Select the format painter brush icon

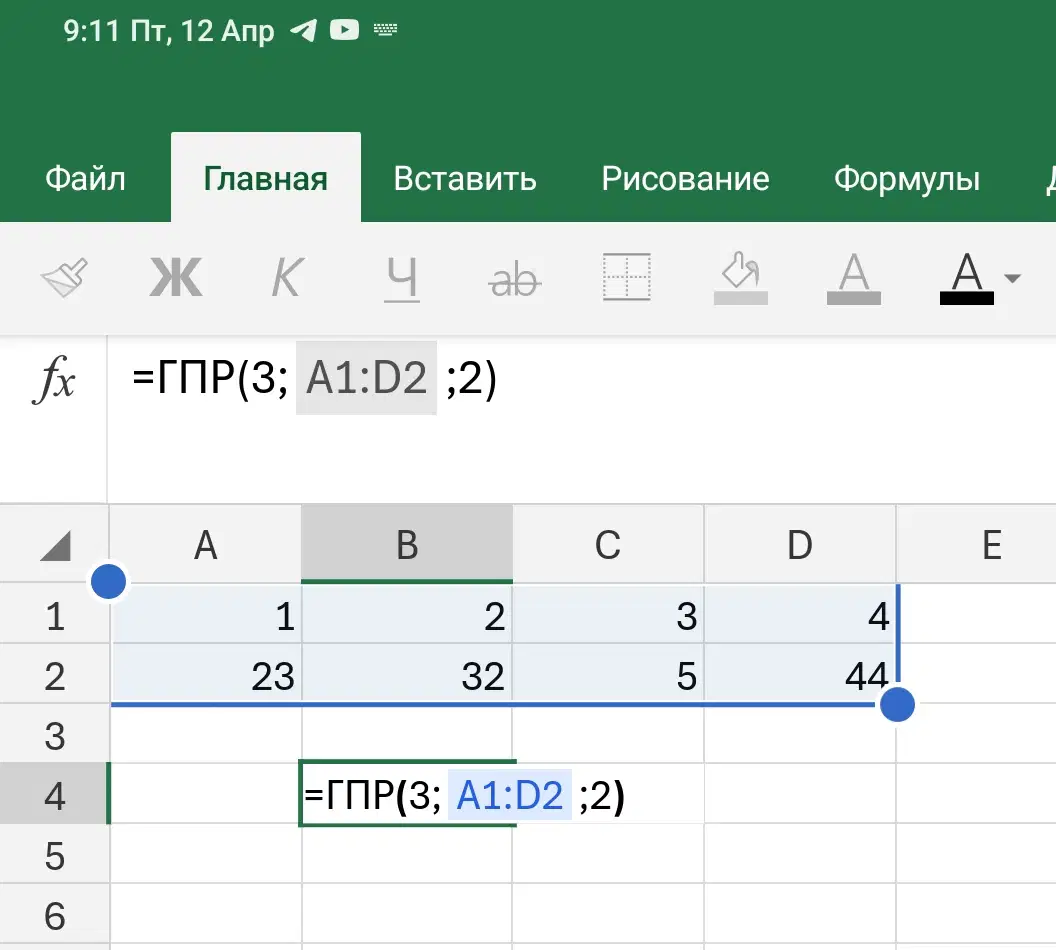65,277
